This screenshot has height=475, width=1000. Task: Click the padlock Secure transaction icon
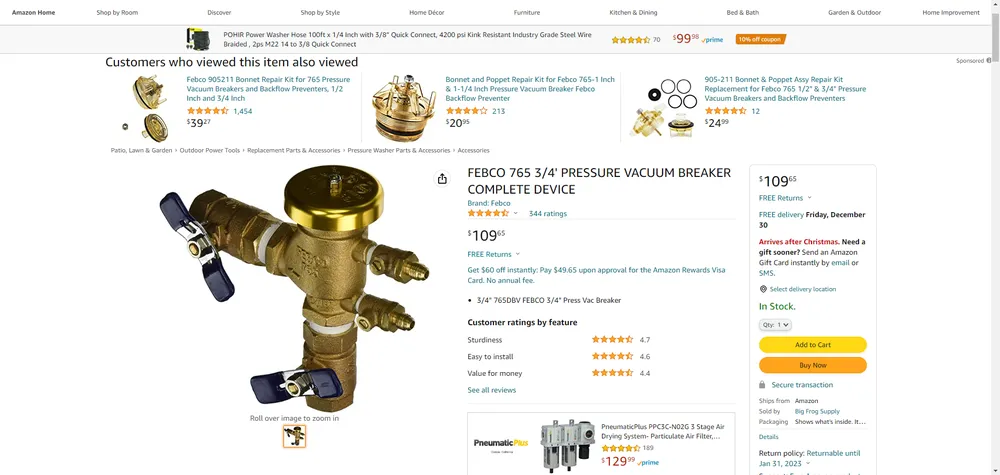click(762, 385)
